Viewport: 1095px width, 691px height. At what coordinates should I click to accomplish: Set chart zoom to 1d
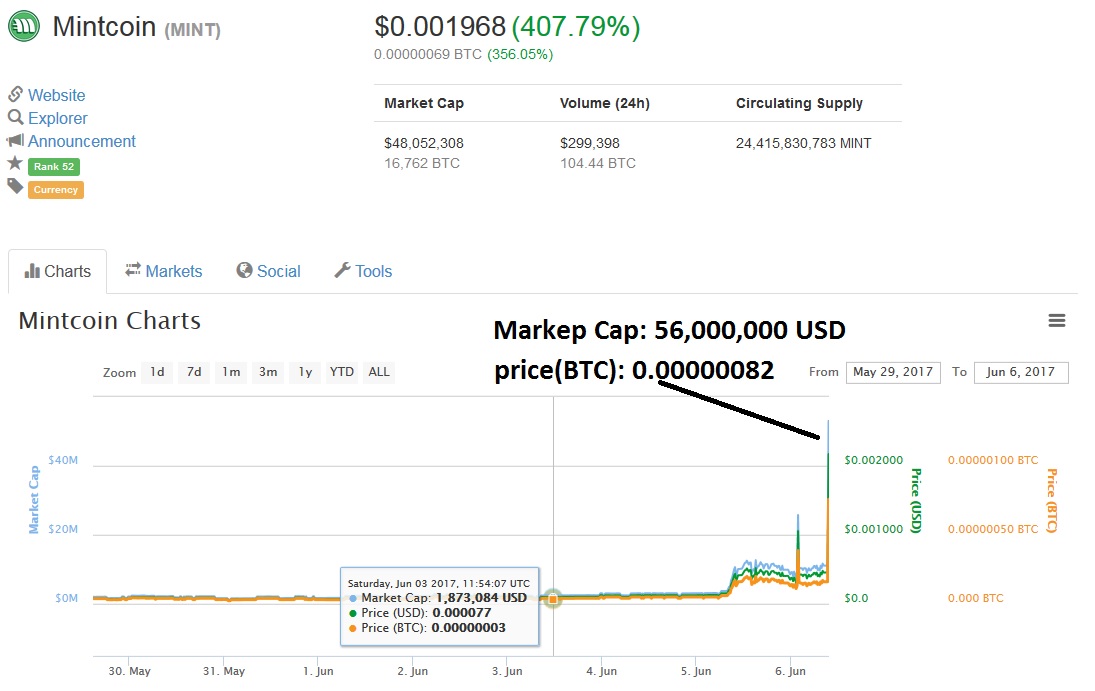[x=157, y=372]
